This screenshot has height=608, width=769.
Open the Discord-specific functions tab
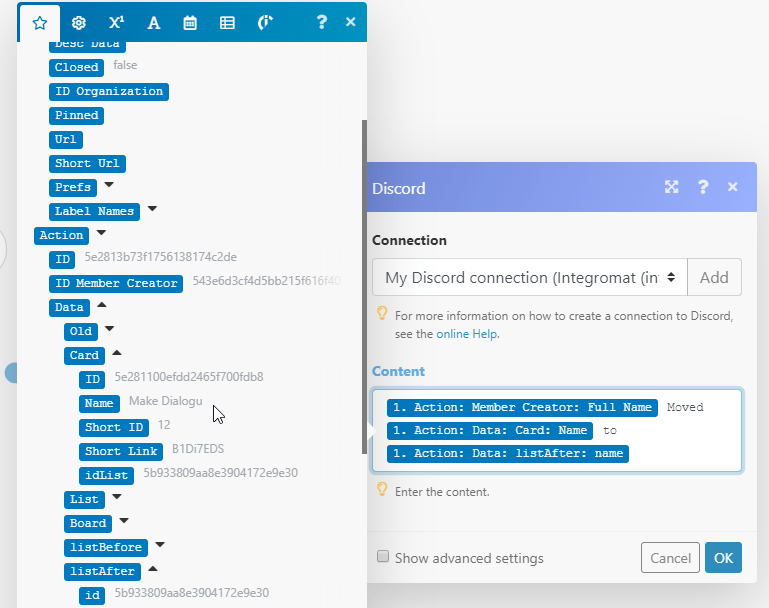(265, 23)
